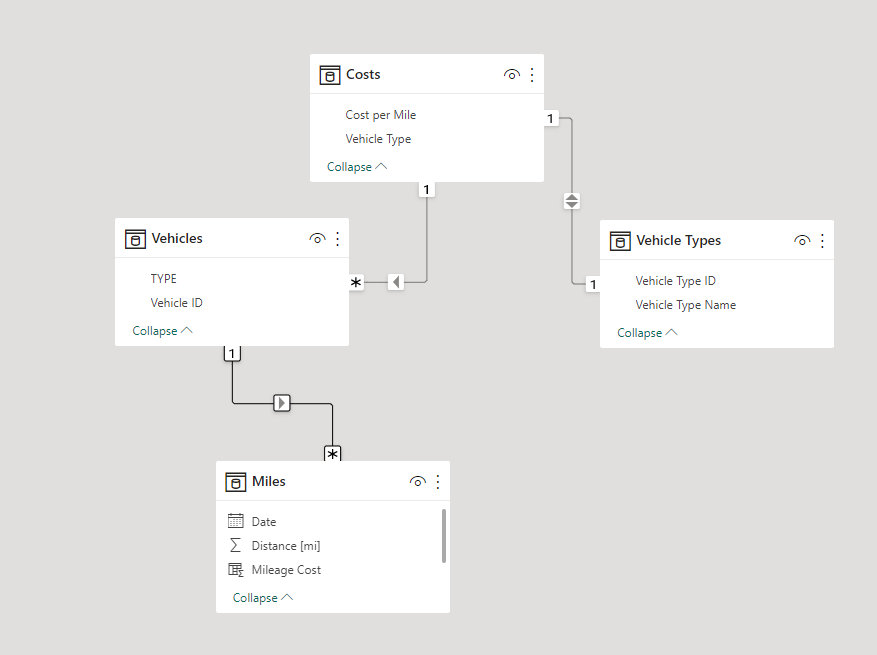Toggle visibility eye on Costs table
Image resolution: width=877 pixels, height=655 pixels.
512,75
